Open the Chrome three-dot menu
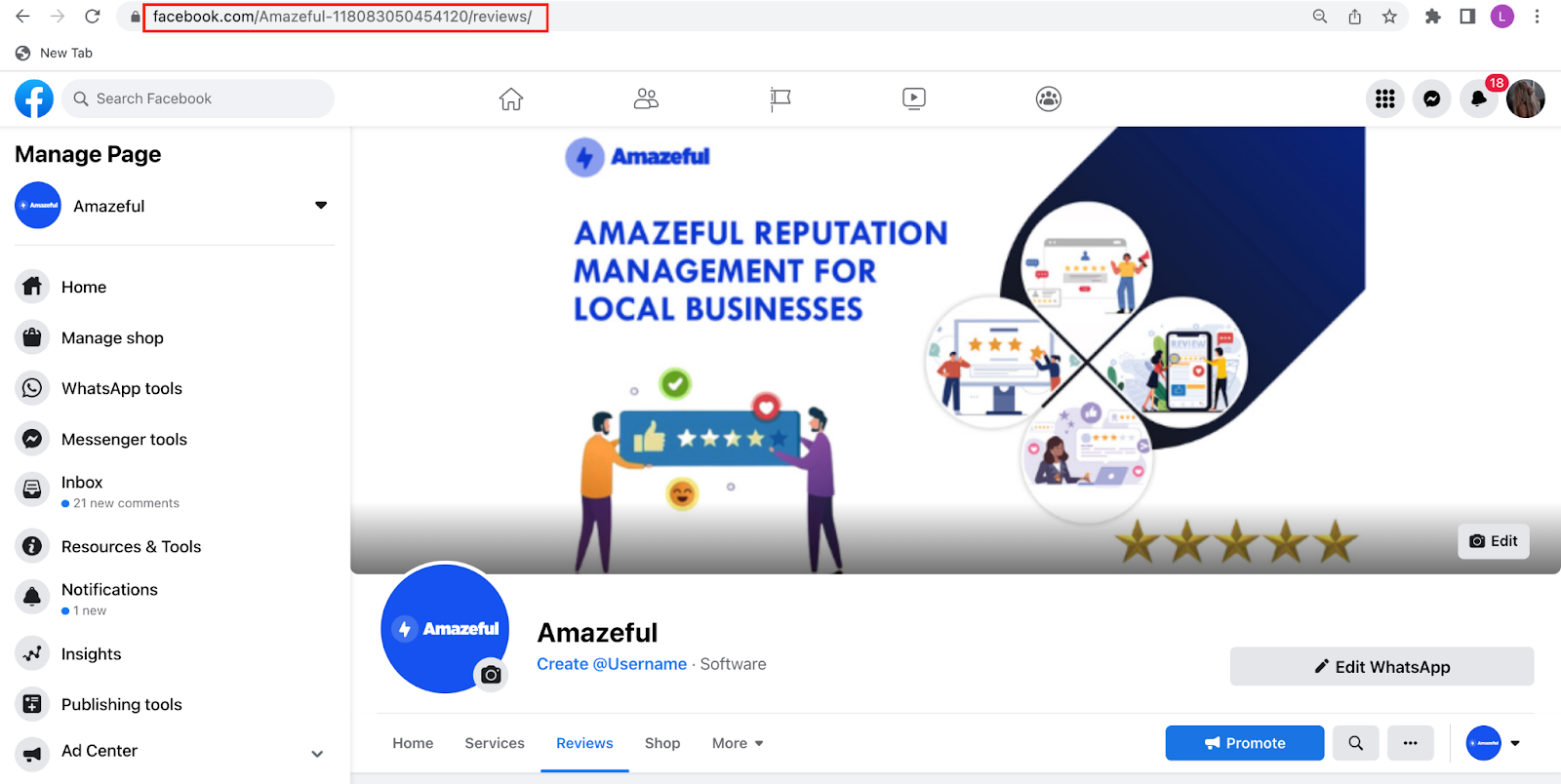Viewport: 1561px width, 784px height. coord(1538,17)
